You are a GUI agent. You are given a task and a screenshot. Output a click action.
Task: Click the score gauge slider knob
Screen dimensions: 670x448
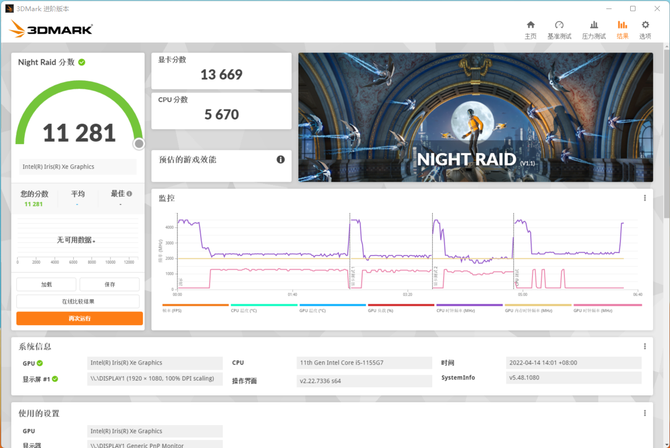pos(139,144)
